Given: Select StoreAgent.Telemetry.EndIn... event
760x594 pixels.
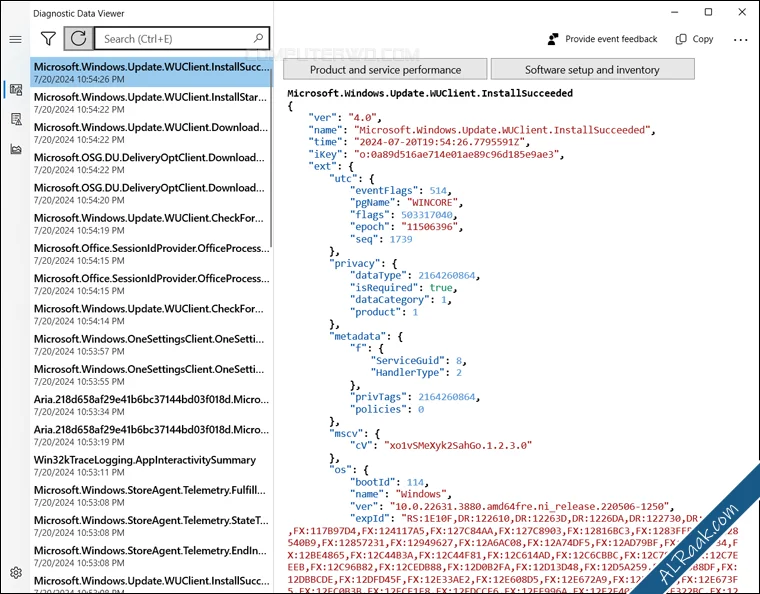Looking at the screenshot, I should (x=150, y=556).
